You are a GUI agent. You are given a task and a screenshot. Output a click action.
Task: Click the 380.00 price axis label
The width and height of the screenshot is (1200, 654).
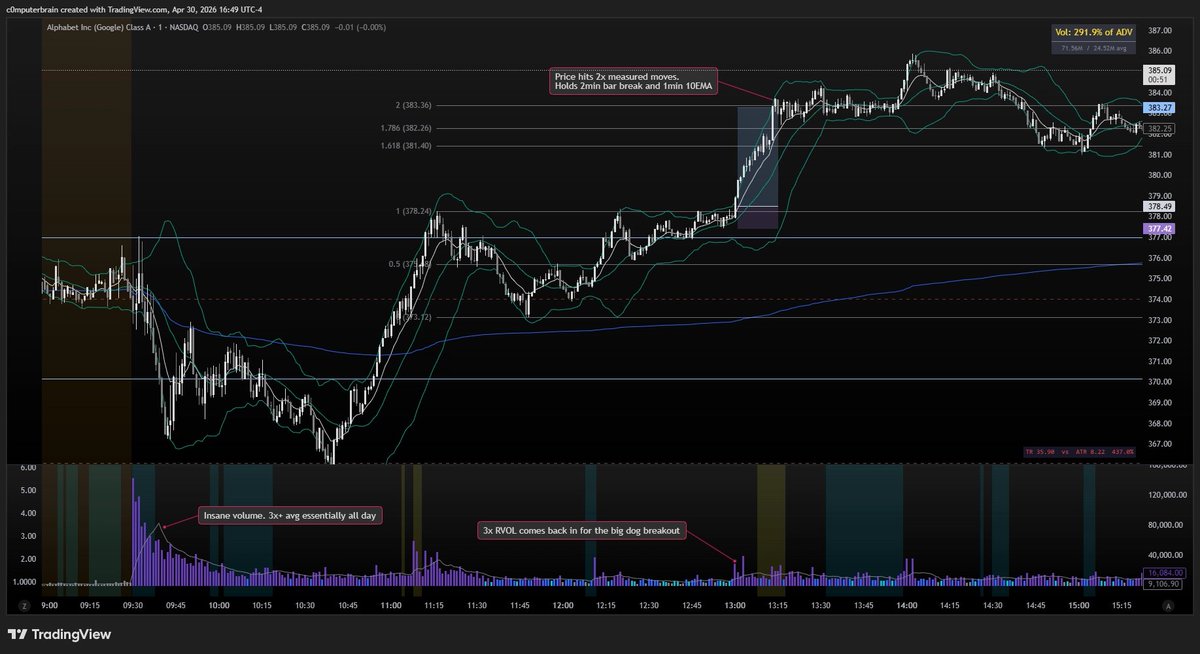tap(1158, 175)
